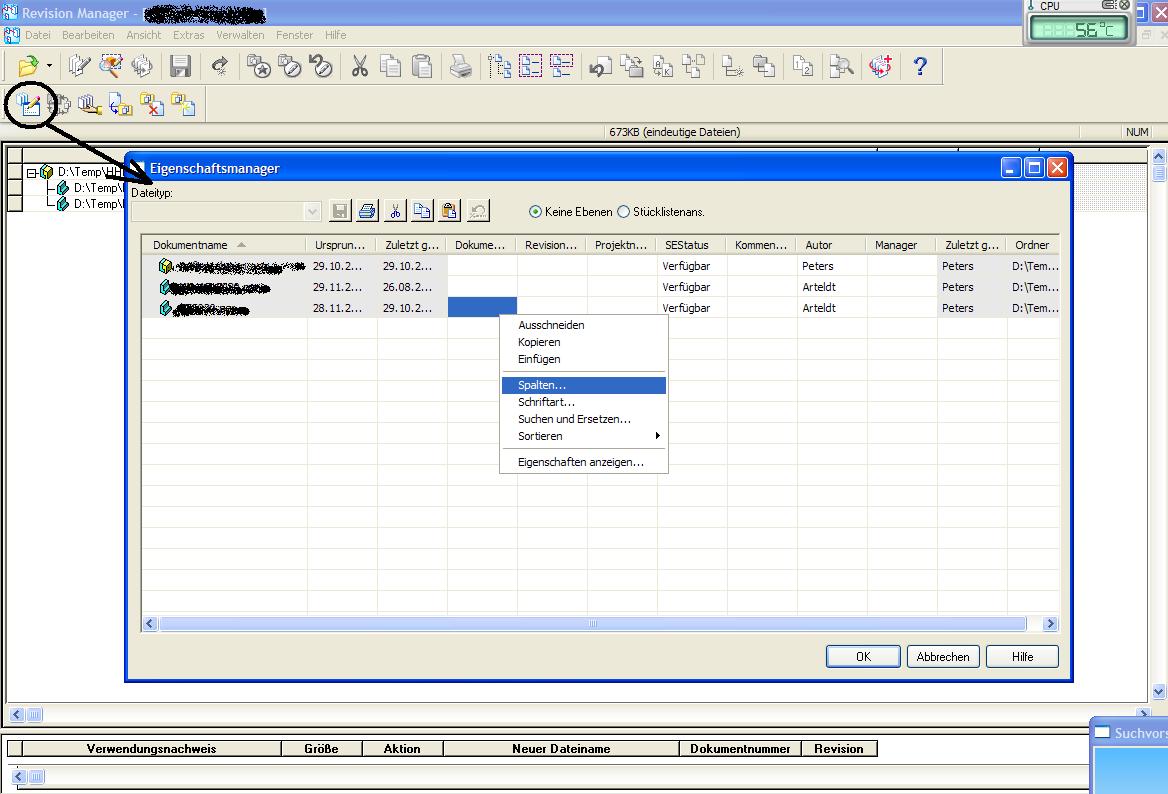
Task: Click the left arrow of the dialog's horizontal scrollbar
Action: (150, 623)
